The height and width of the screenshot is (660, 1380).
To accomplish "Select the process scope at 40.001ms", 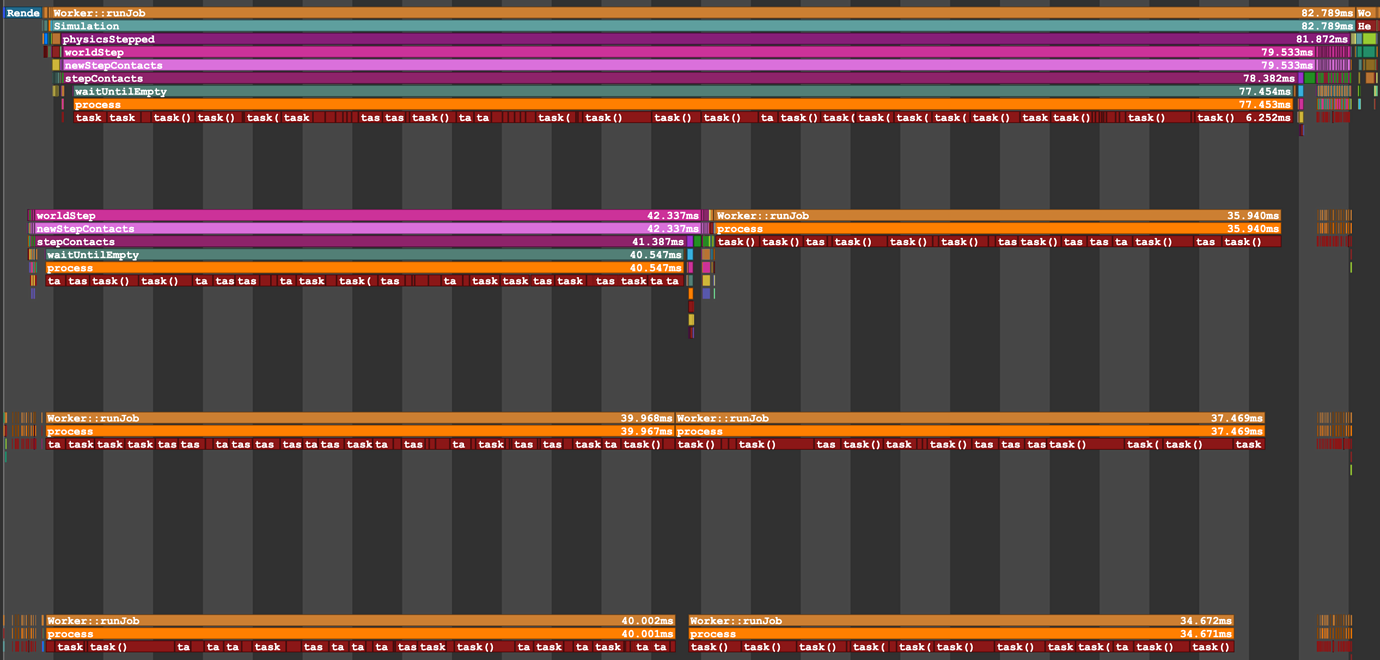I will pyautogui.click(x=360, y=633).
